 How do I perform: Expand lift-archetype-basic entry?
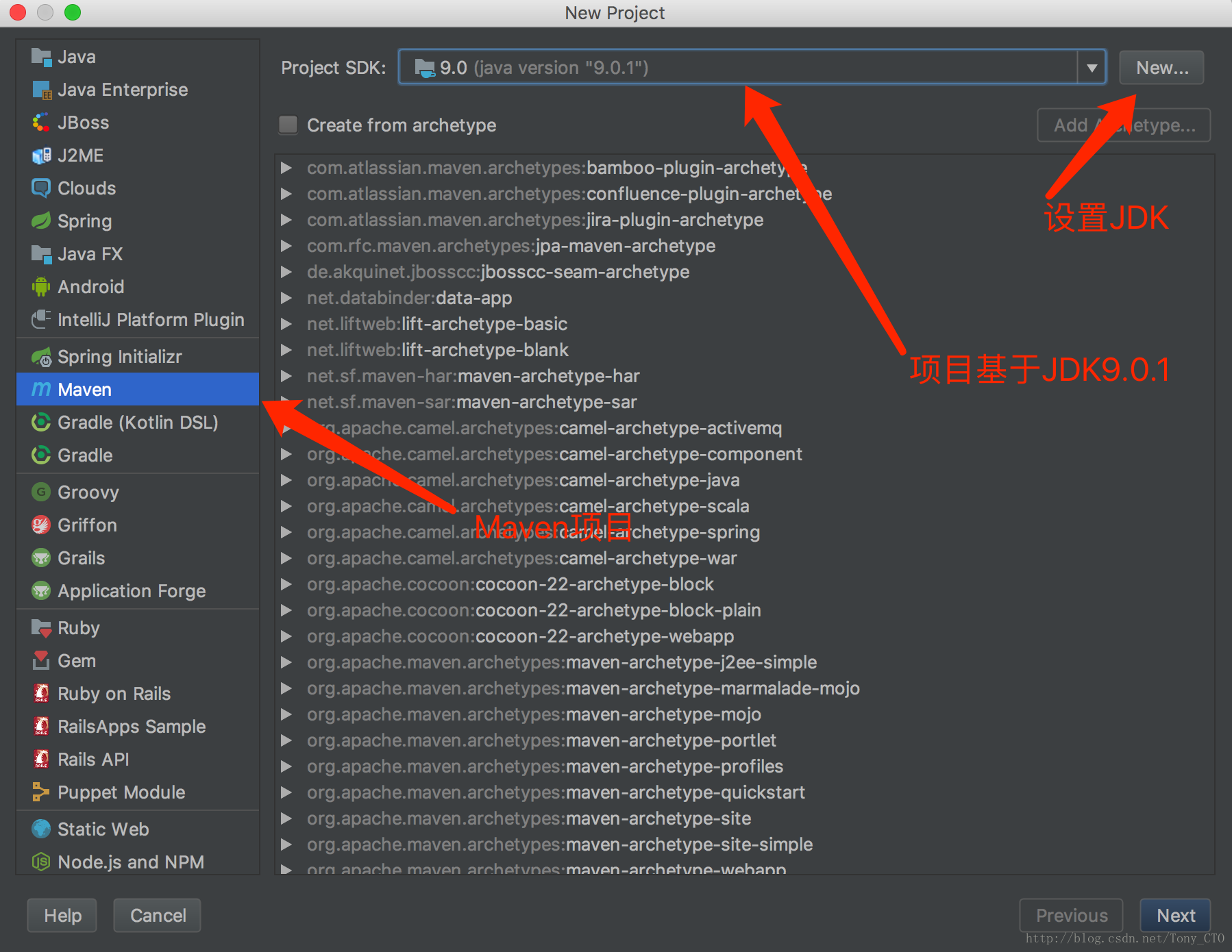[286, 324]
